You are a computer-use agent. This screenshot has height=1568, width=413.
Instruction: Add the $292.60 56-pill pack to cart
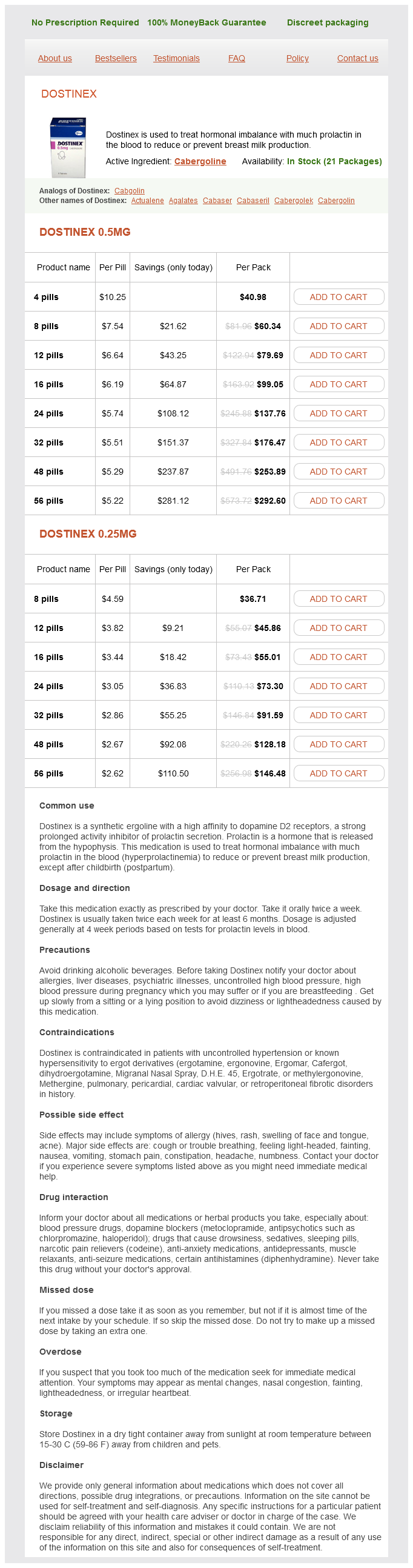click(x=339, y=501)
